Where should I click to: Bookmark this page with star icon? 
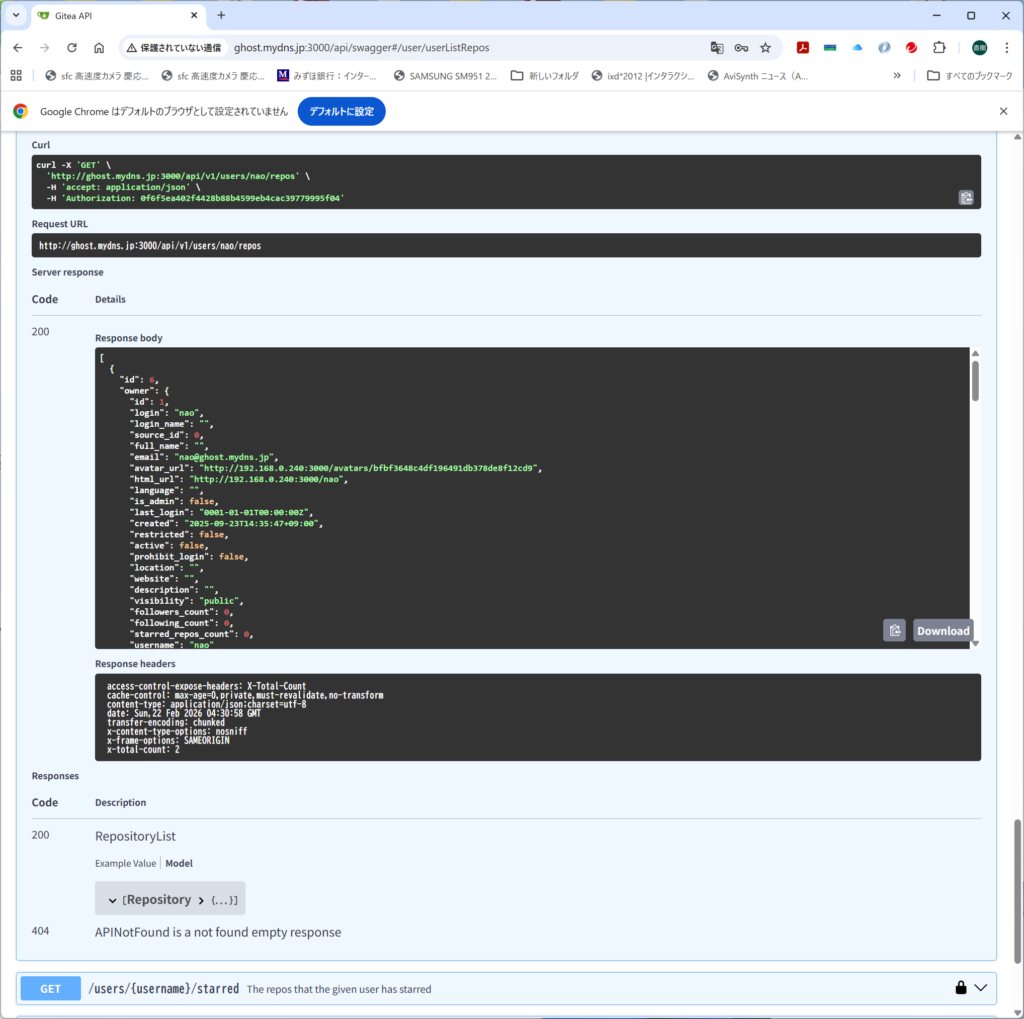click(765, 47)
